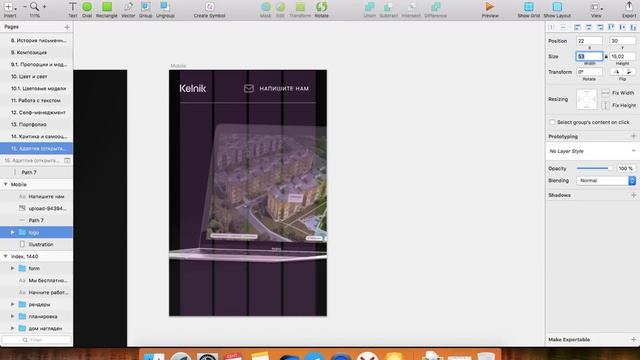Apply Mask from the toolbar

(x=266, y=10)
